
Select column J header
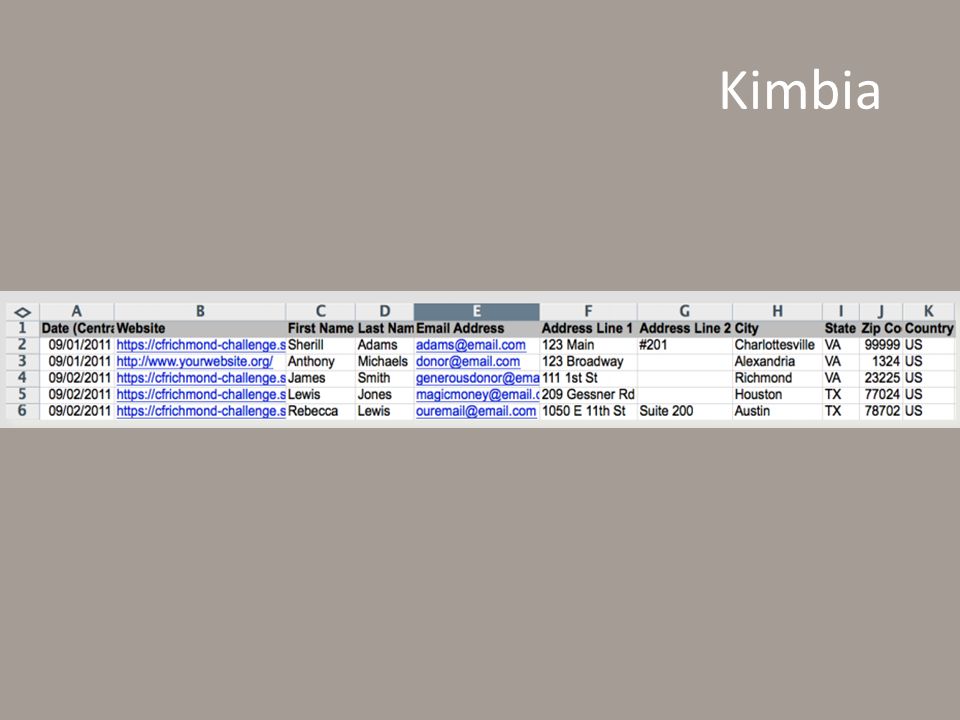[880, 312]
